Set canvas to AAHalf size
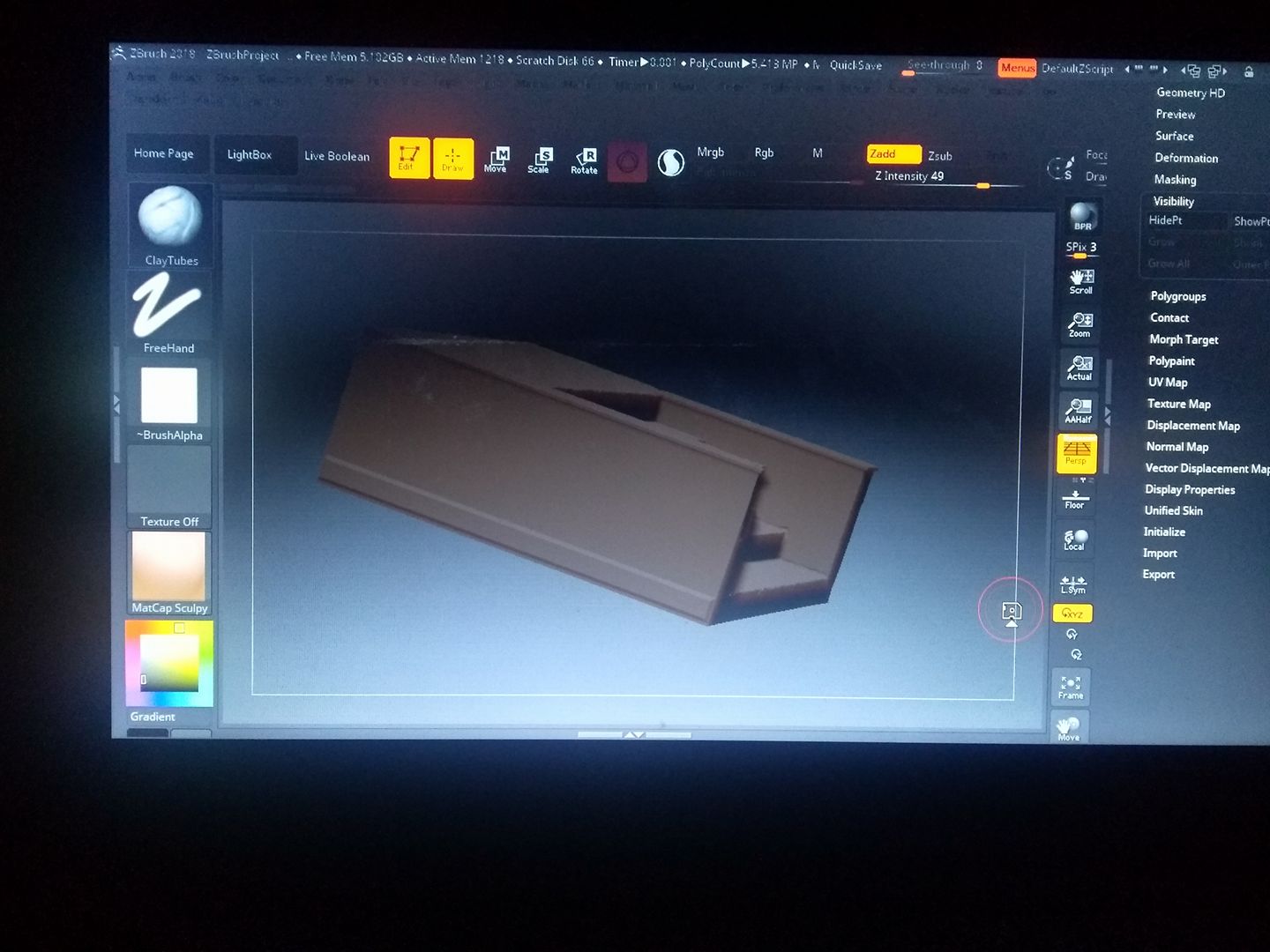The image size is (1270, 952). coord(1078,410)
